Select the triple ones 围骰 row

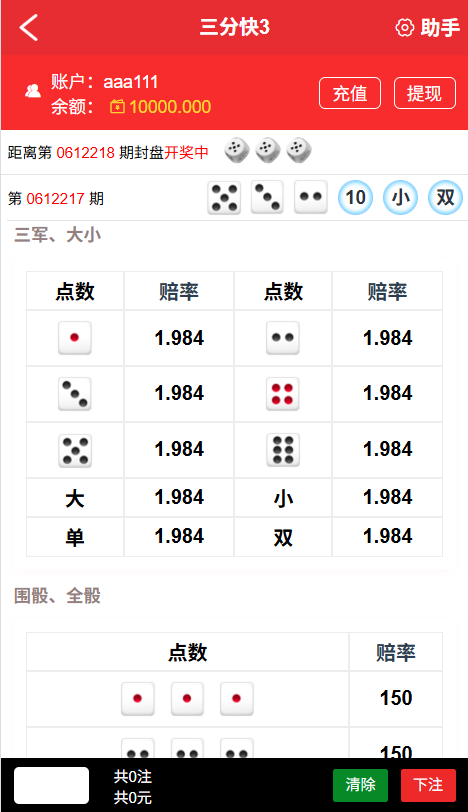click(x=235, y=699)
